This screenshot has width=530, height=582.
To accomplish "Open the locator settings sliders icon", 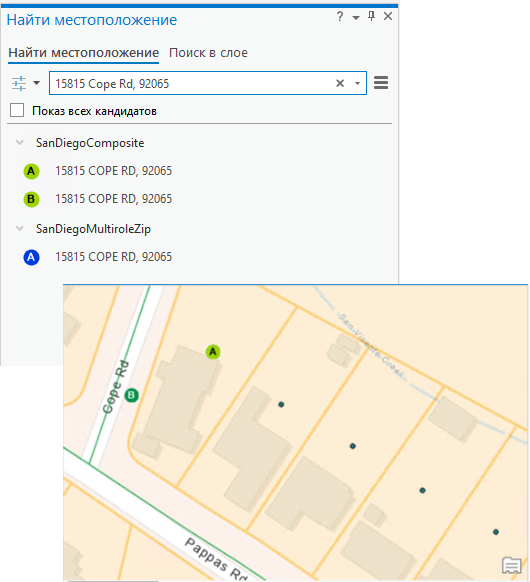I will click(19, 83).
